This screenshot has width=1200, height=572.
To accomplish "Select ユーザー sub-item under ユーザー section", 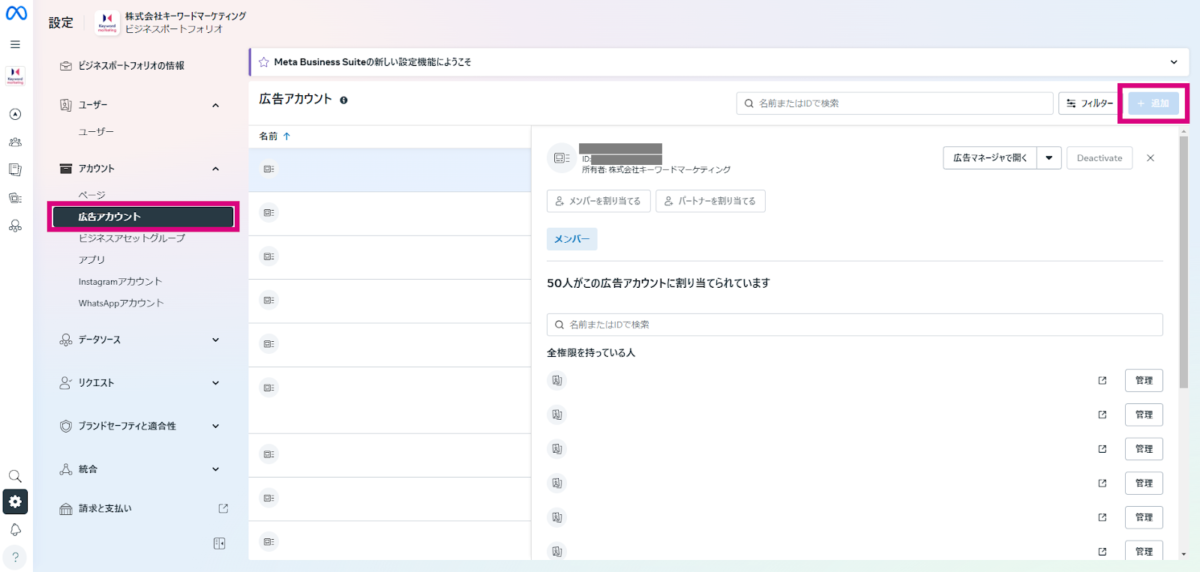I will coord(96,132).
